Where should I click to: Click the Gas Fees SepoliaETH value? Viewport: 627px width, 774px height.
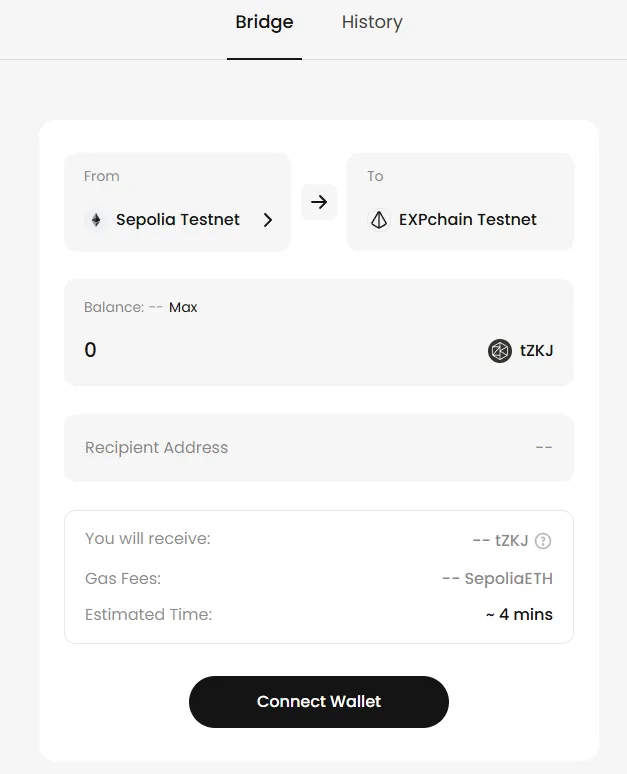[497, 578]
